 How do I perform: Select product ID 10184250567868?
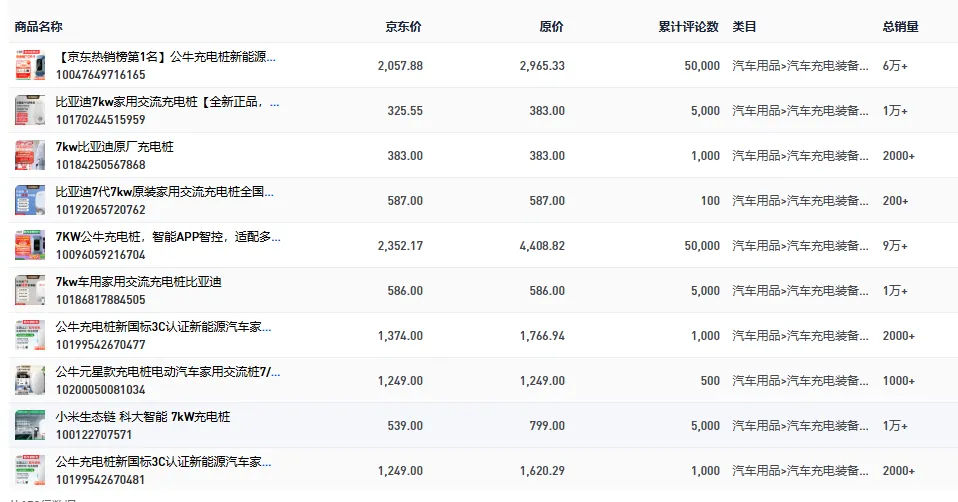101,165
